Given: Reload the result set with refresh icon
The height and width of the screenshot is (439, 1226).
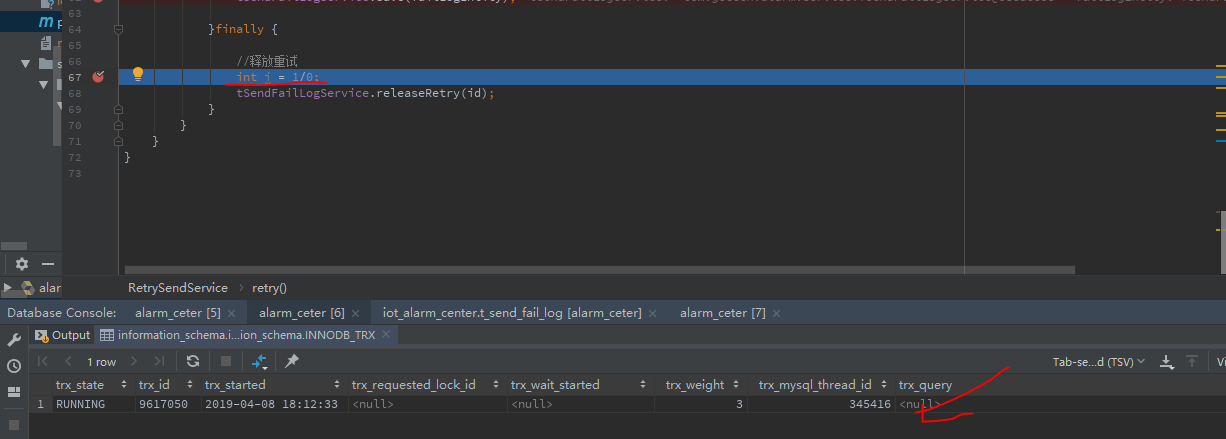Looking at the screenshot, I should pos(193,361).
